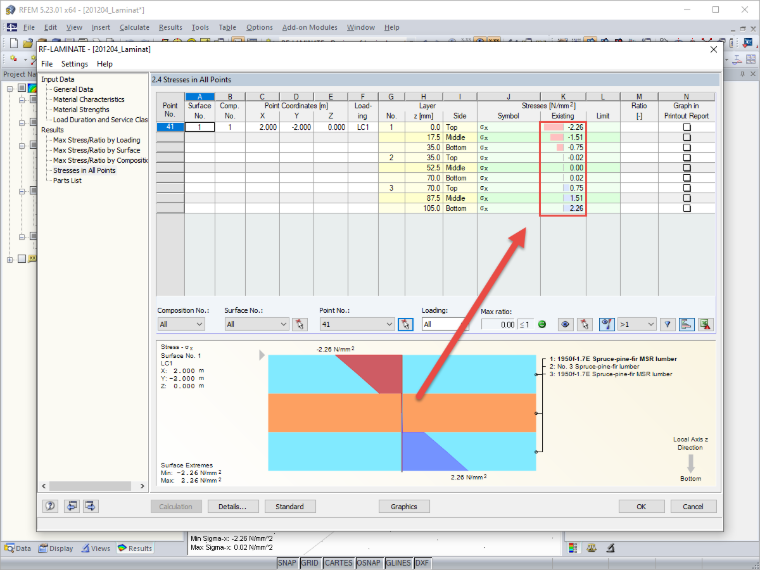Check Graph in Printout for layer 3 Top
The height and width of the screenshot is (570, 760).
(686, 188)
